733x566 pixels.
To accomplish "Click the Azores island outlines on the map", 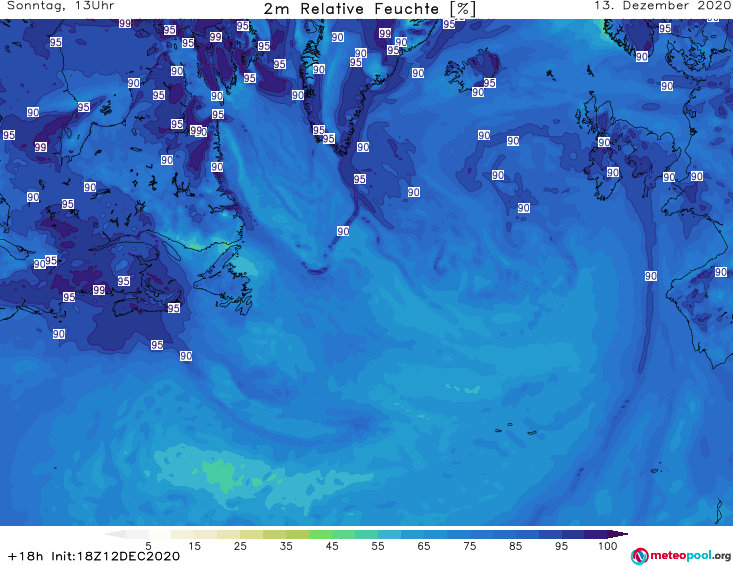I will 516,429.
